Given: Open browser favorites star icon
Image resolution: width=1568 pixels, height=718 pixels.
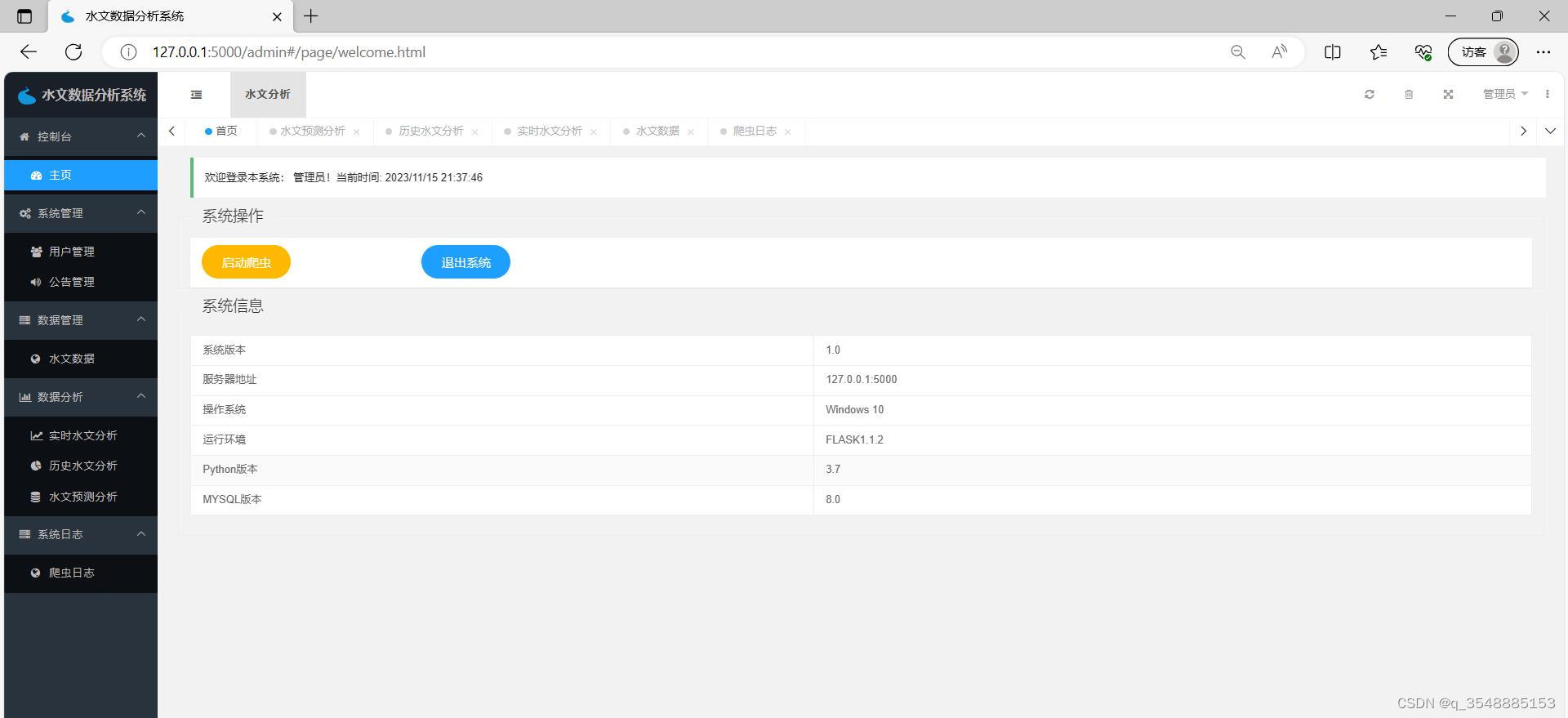Looking at the screenshot, I should [x=1379, y=52].
